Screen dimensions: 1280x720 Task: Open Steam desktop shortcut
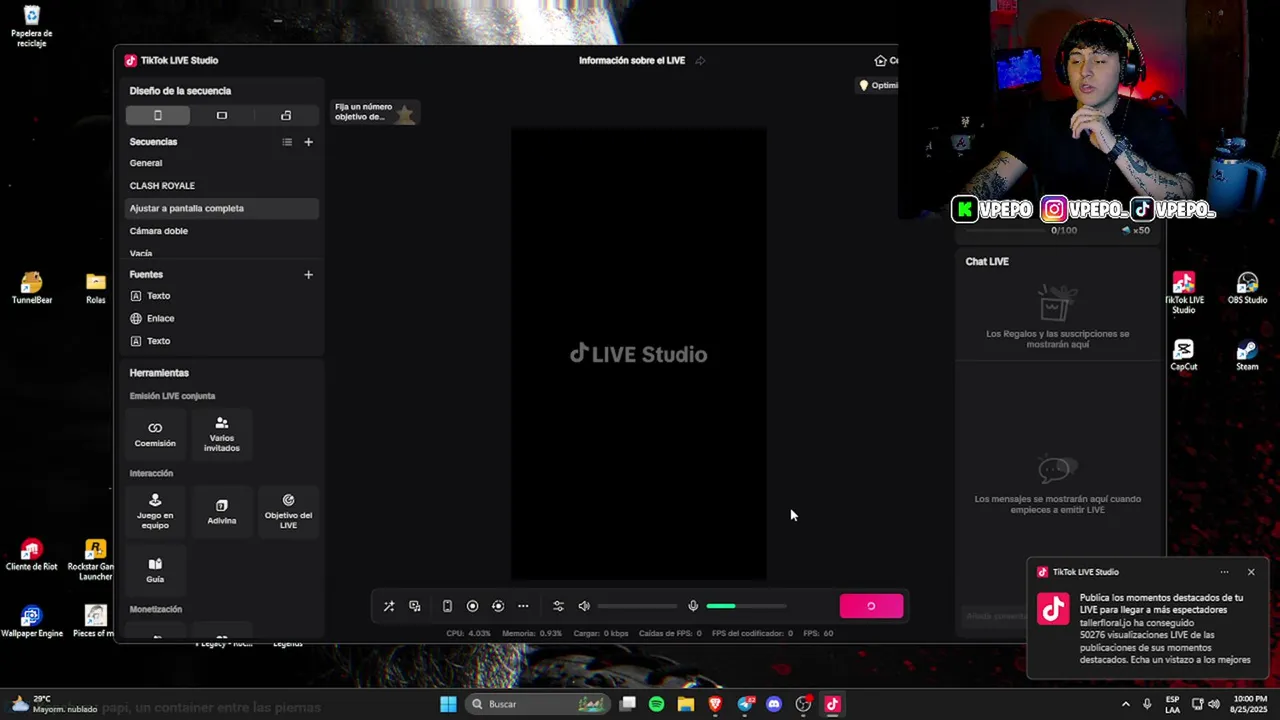pos(1247,355)
